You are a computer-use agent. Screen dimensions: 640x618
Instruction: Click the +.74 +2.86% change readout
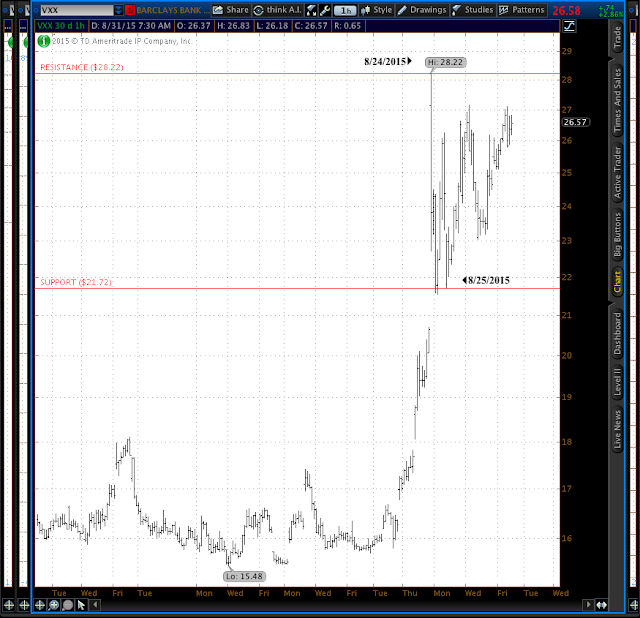(x=611, y=11)
